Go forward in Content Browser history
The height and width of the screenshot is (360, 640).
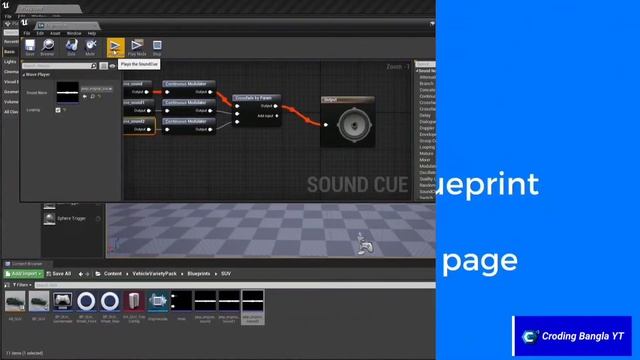pos(87,274)
